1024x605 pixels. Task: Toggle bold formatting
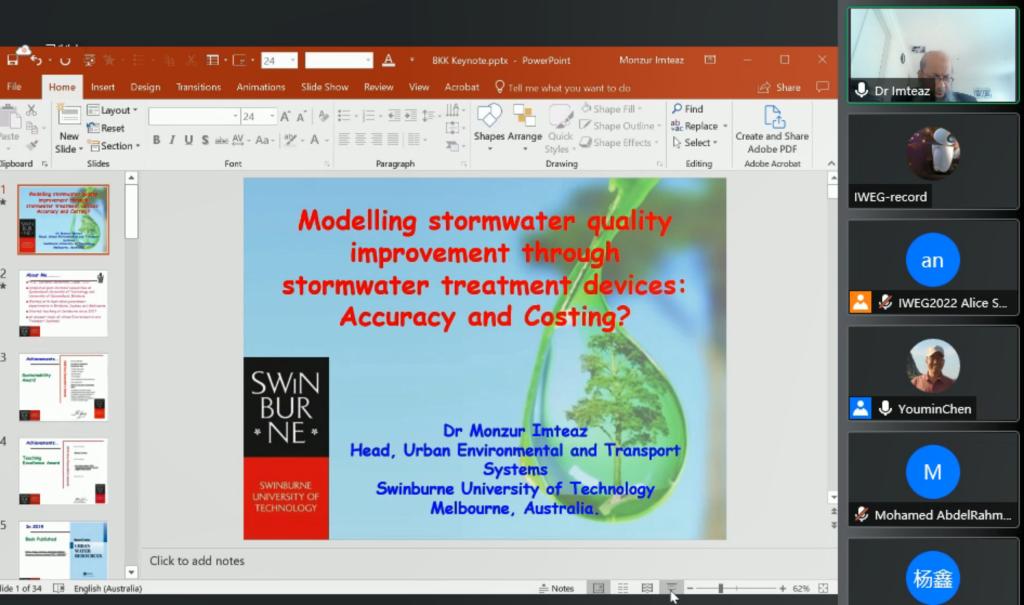point(157,140)
